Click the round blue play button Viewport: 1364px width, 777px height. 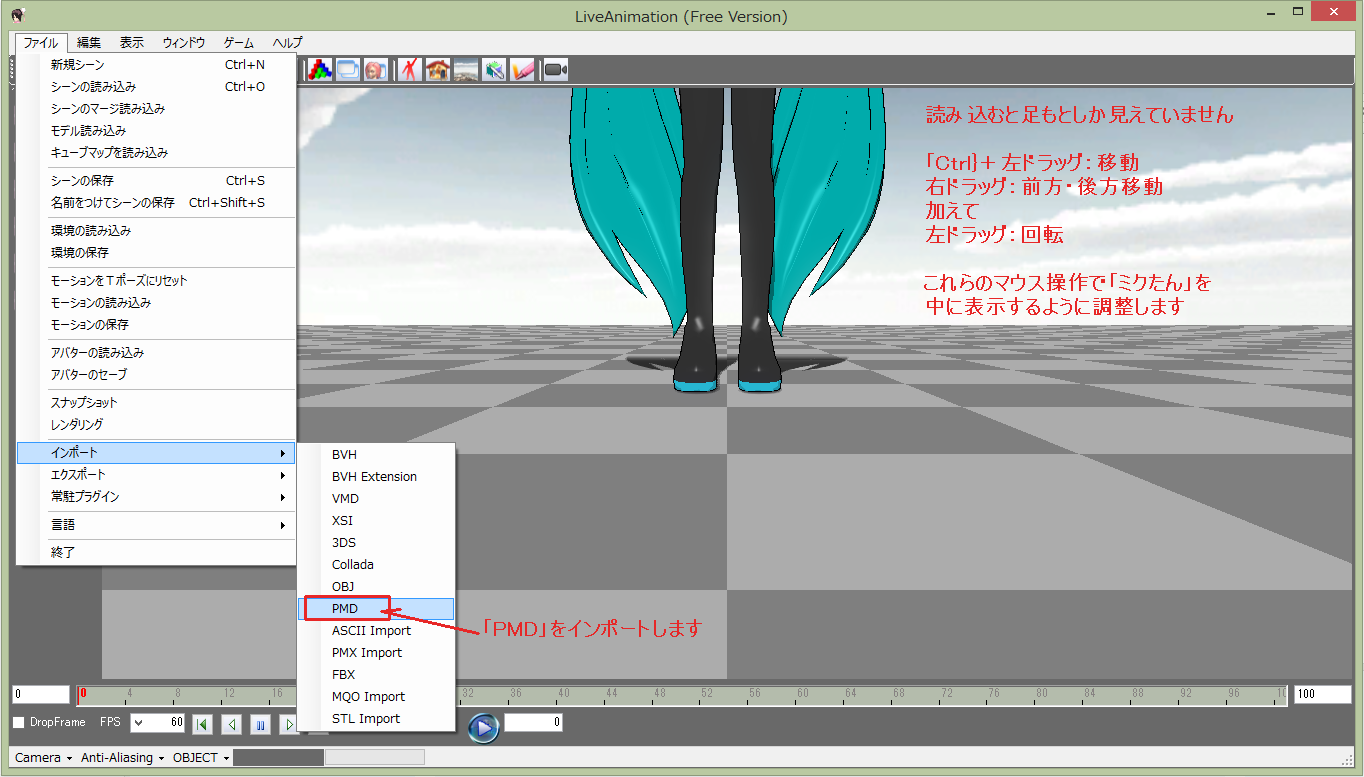(483, 727)
